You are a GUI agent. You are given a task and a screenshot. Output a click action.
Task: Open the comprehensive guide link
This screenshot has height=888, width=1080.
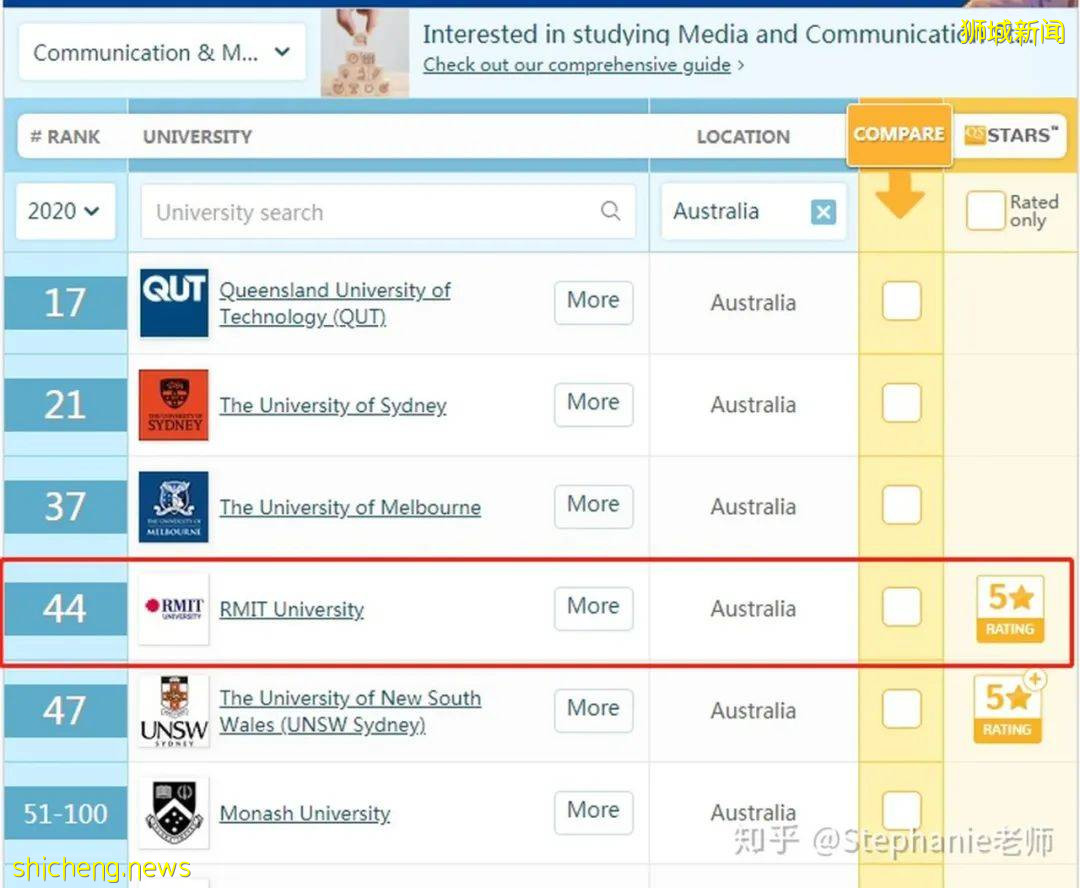pyautogui.click(x=576, y=65)
